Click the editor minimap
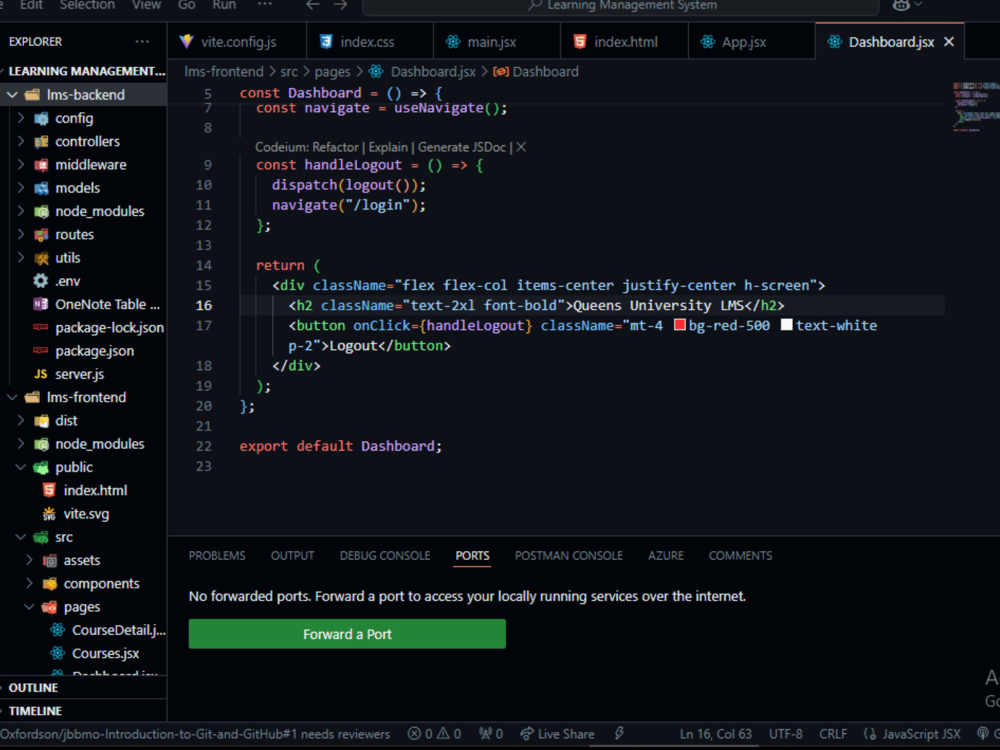Screen dimensions: 1000x750 pyautogui.click(x=976, y=107)
